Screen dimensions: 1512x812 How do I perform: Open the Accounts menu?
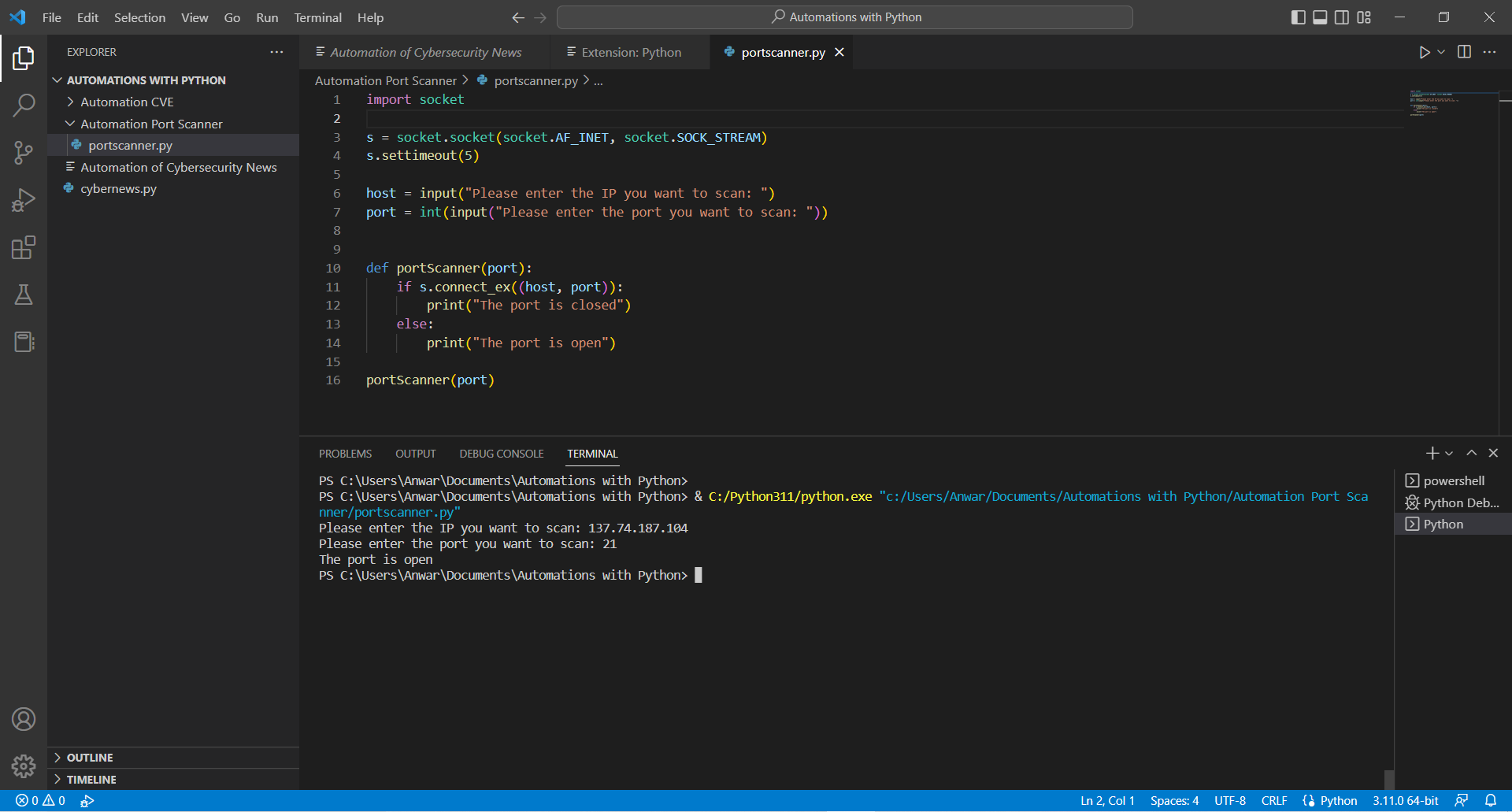tap(24, 719)
